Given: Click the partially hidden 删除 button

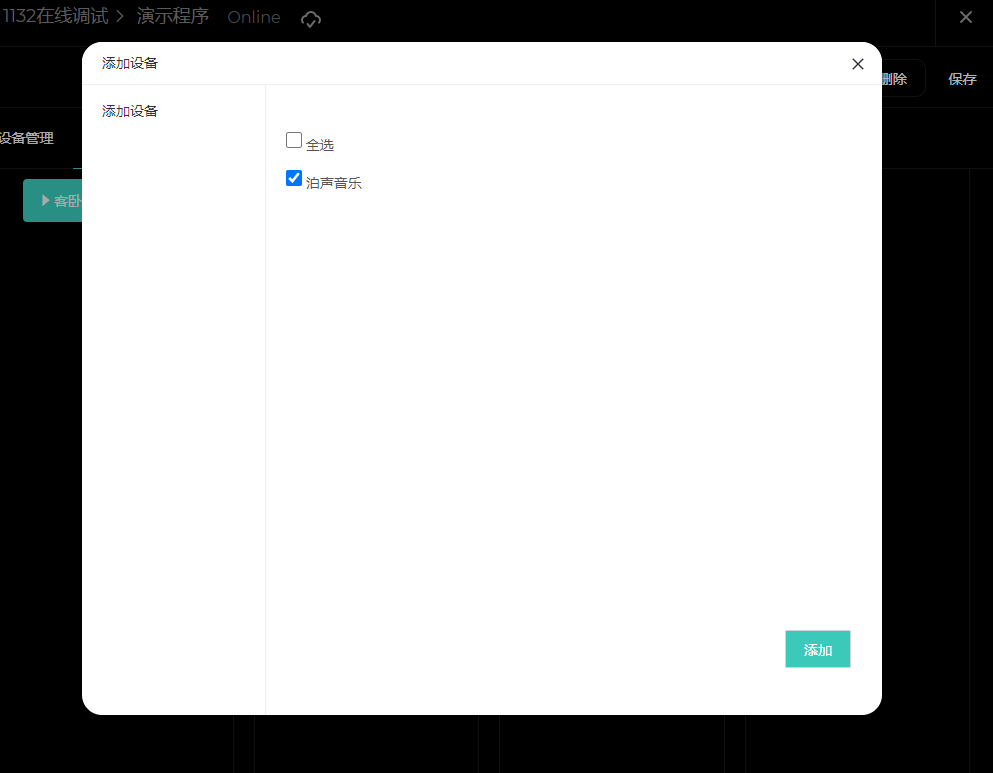Looking at the screenshot, I should pos(894,79).
